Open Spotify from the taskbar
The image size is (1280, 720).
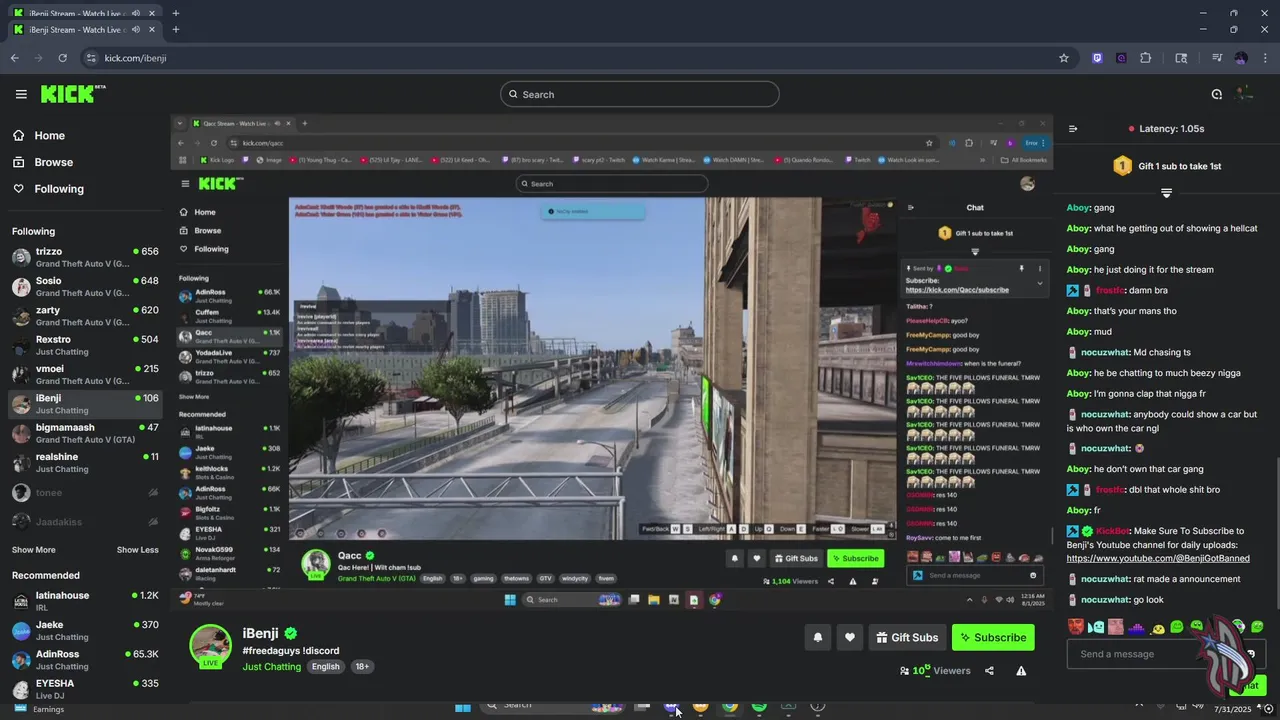click(759, 707)
